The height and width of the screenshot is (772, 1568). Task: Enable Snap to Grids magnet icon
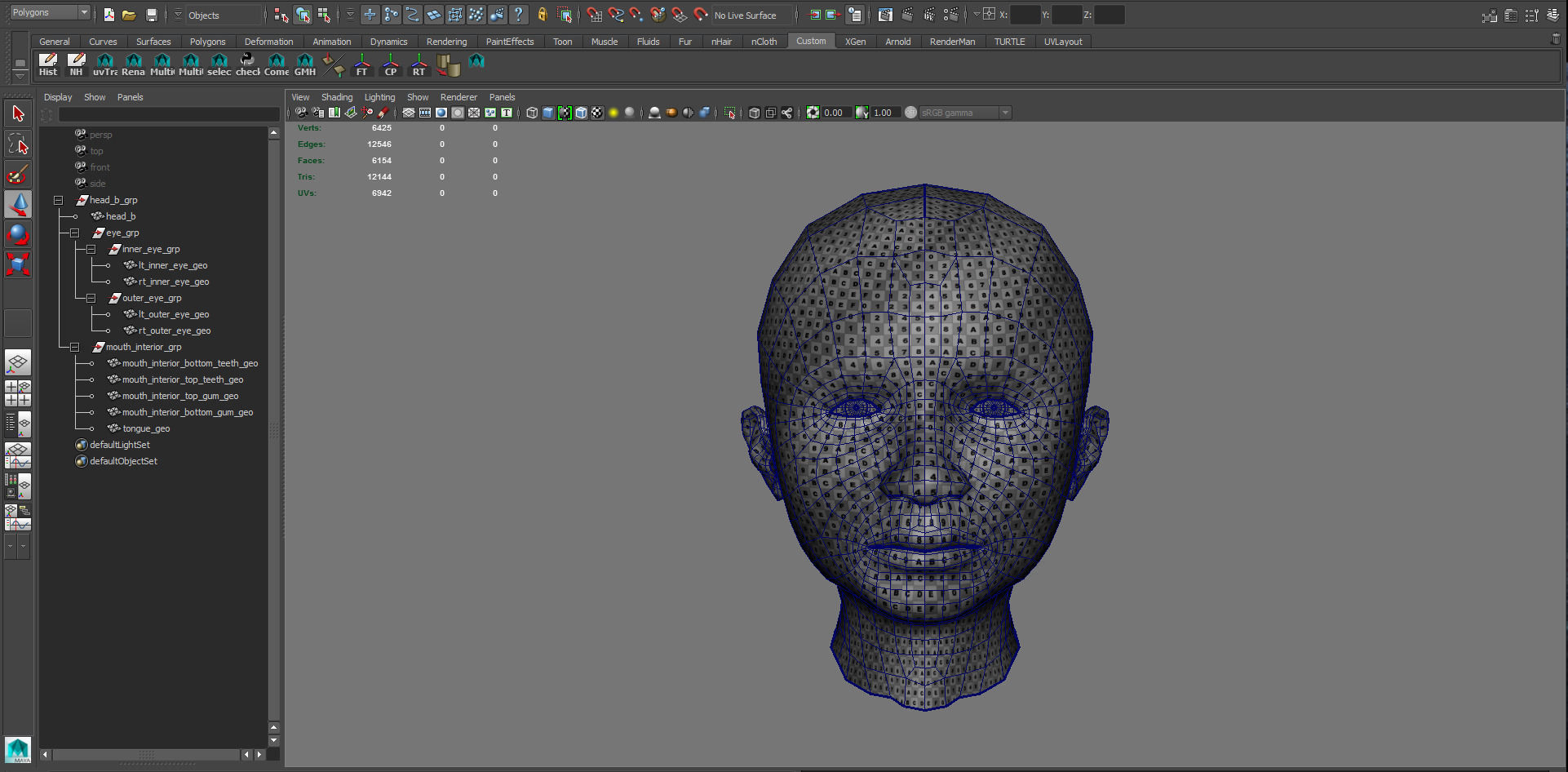coord(595,15)
